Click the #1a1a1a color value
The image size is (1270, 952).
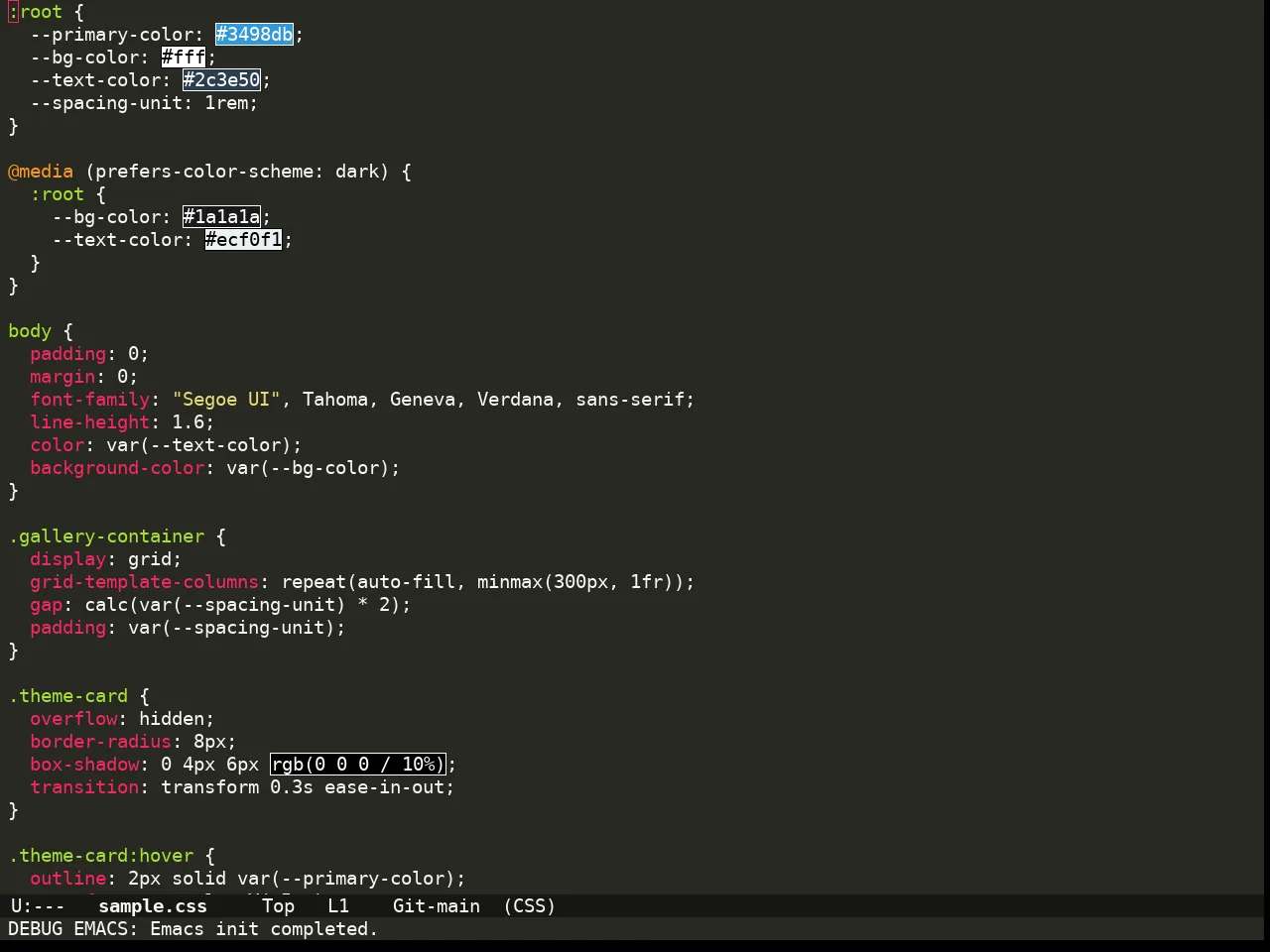pyautogui.click(x=221, y=217)
